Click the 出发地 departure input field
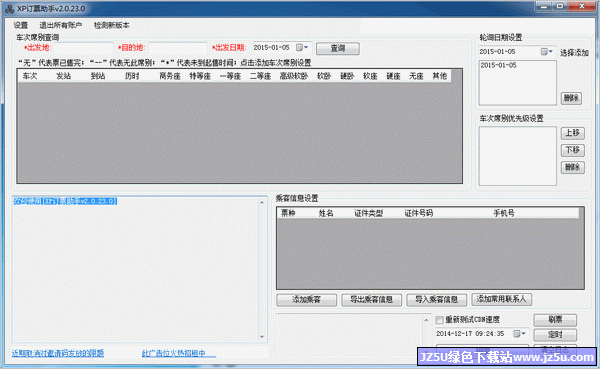 [x=84, y=48]
